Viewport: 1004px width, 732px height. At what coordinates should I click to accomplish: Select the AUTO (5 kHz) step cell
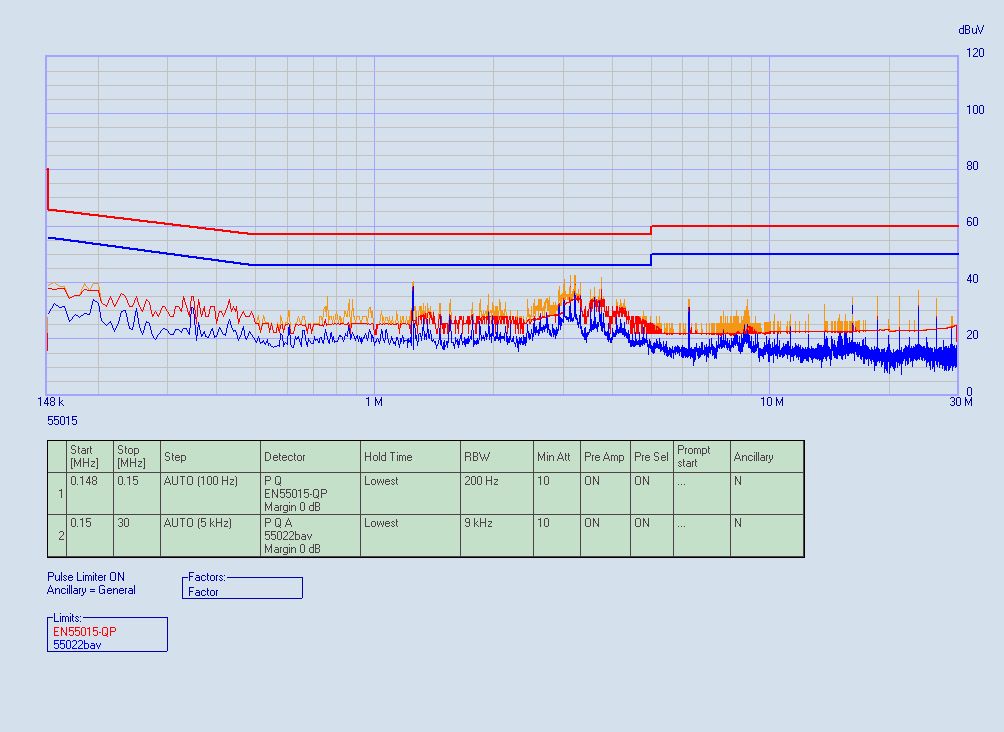(210, 535)
